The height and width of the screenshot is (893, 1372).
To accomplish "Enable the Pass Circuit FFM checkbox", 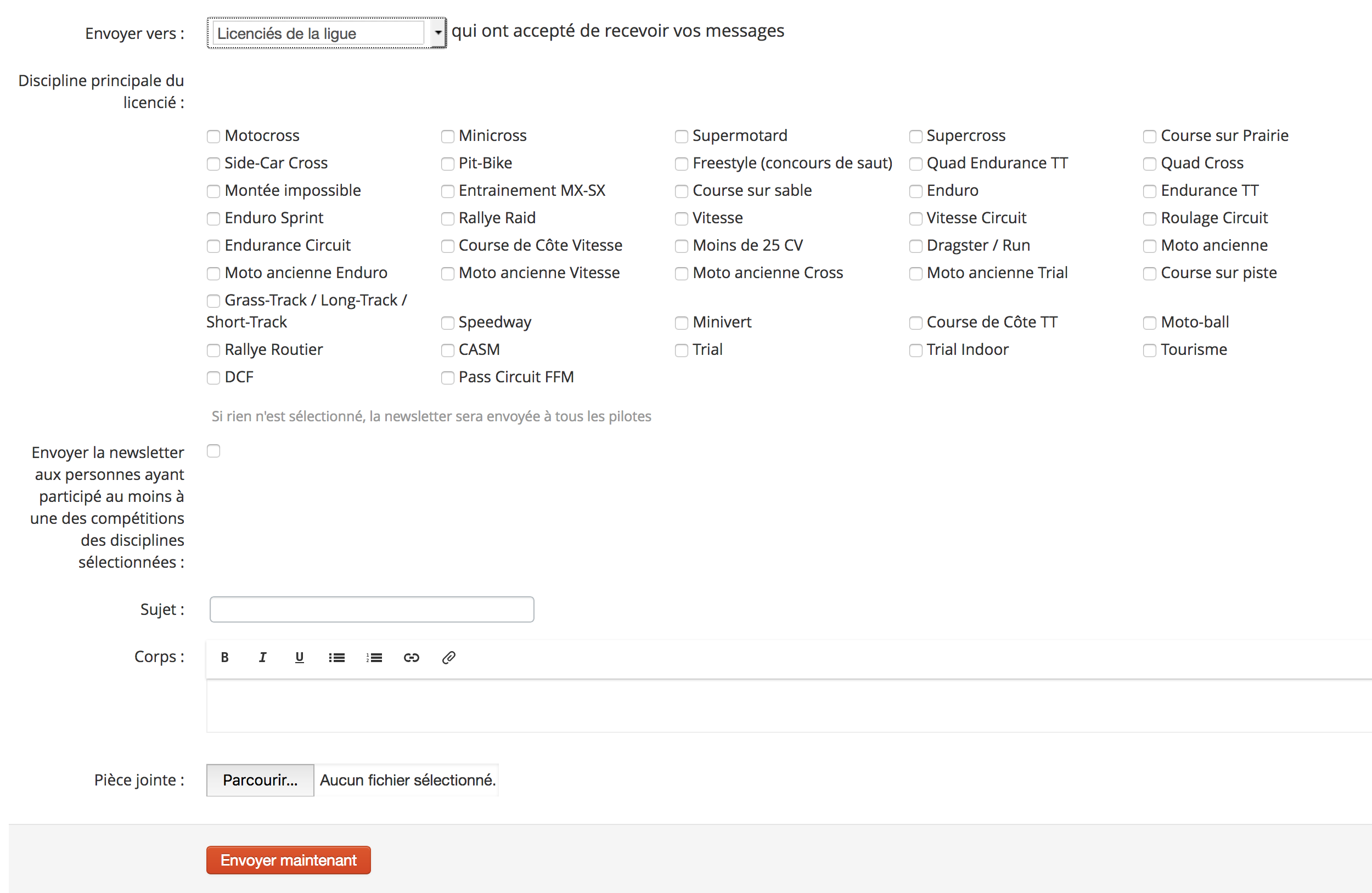I will tap(447, 378).
